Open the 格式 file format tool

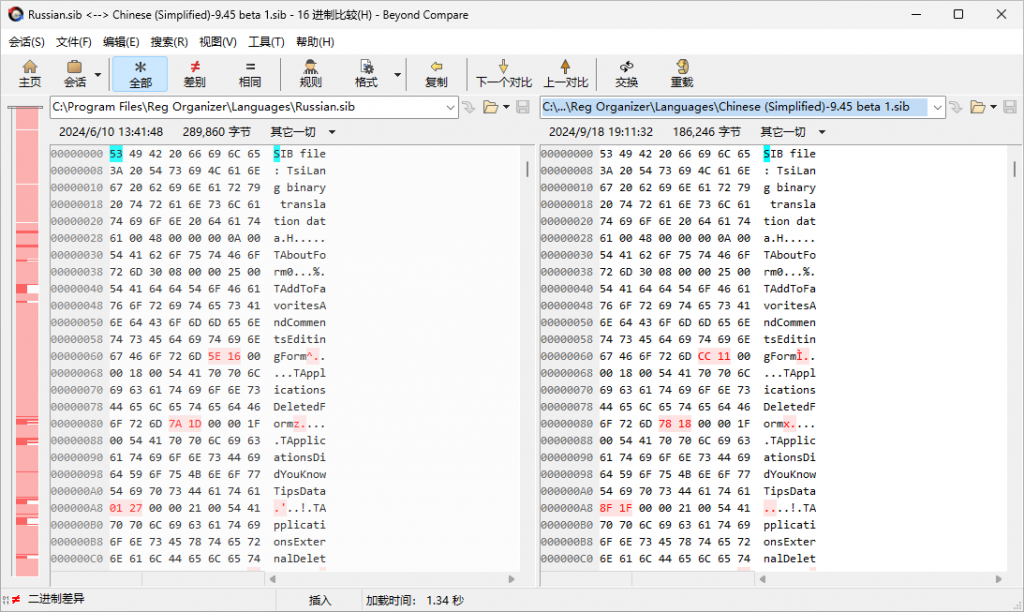[x=366, y=74]
